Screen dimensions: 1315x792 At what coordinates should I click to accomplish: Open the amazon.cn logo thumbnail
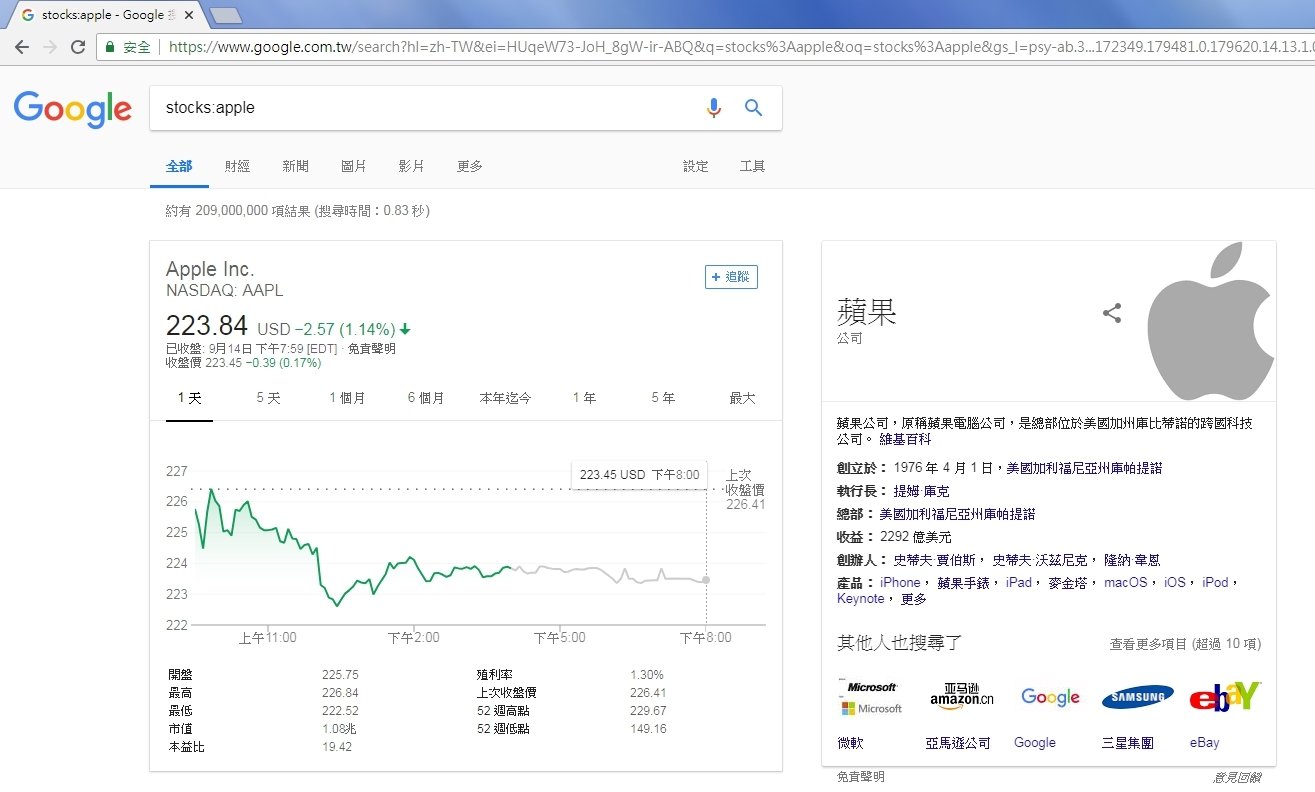click(962, 698)
